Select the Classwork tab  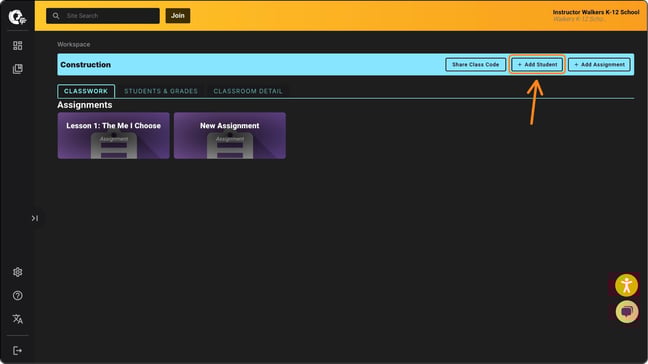(86, 91)
